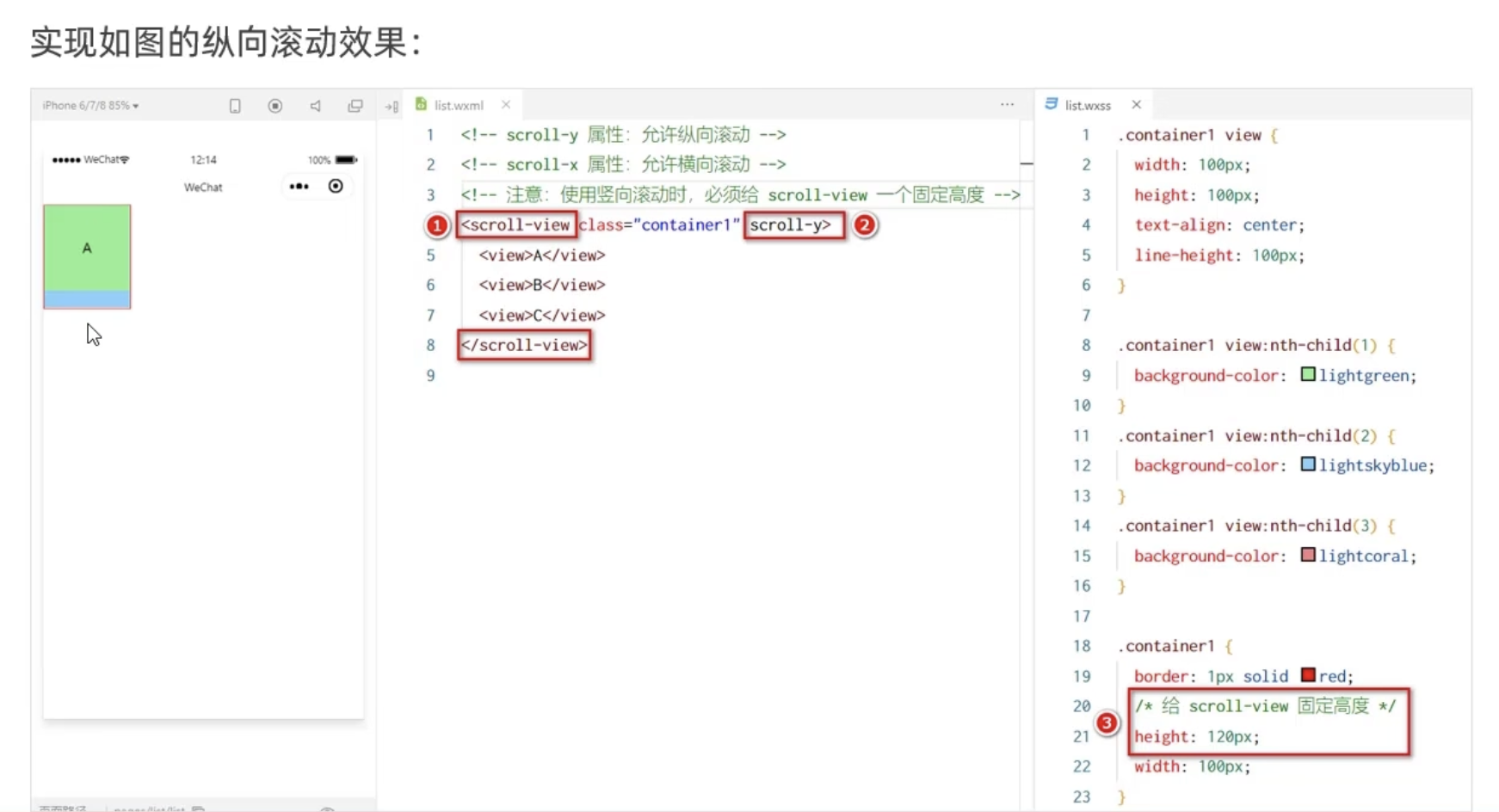Screen dimensions: 1499x812
Task: Click the battery icon in simulator status bar
Action: (x=346, y=160)
